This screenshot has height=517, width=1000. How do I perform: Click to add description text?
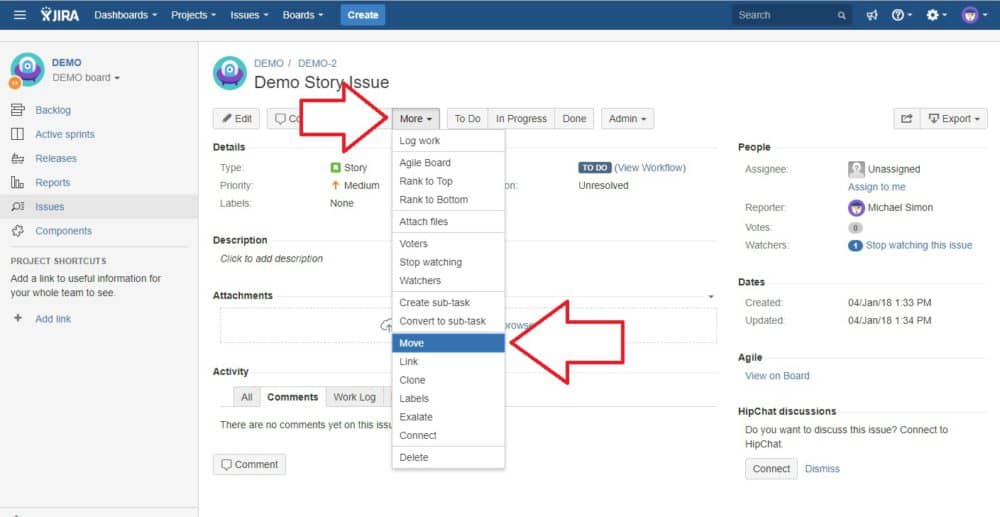point(272,258)
